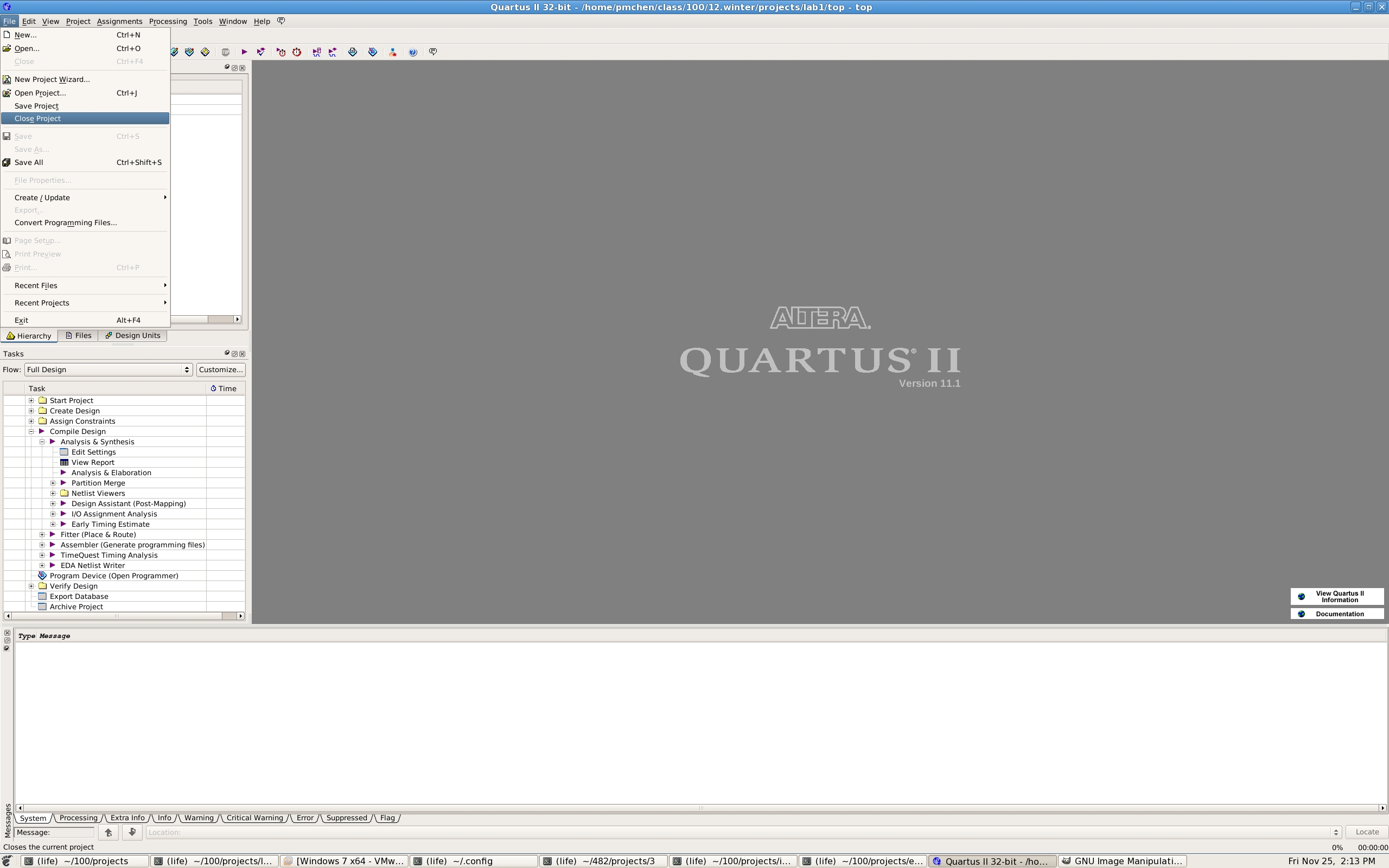Open TimeQuest Timing Analyzer stopwatch icon

297,52
